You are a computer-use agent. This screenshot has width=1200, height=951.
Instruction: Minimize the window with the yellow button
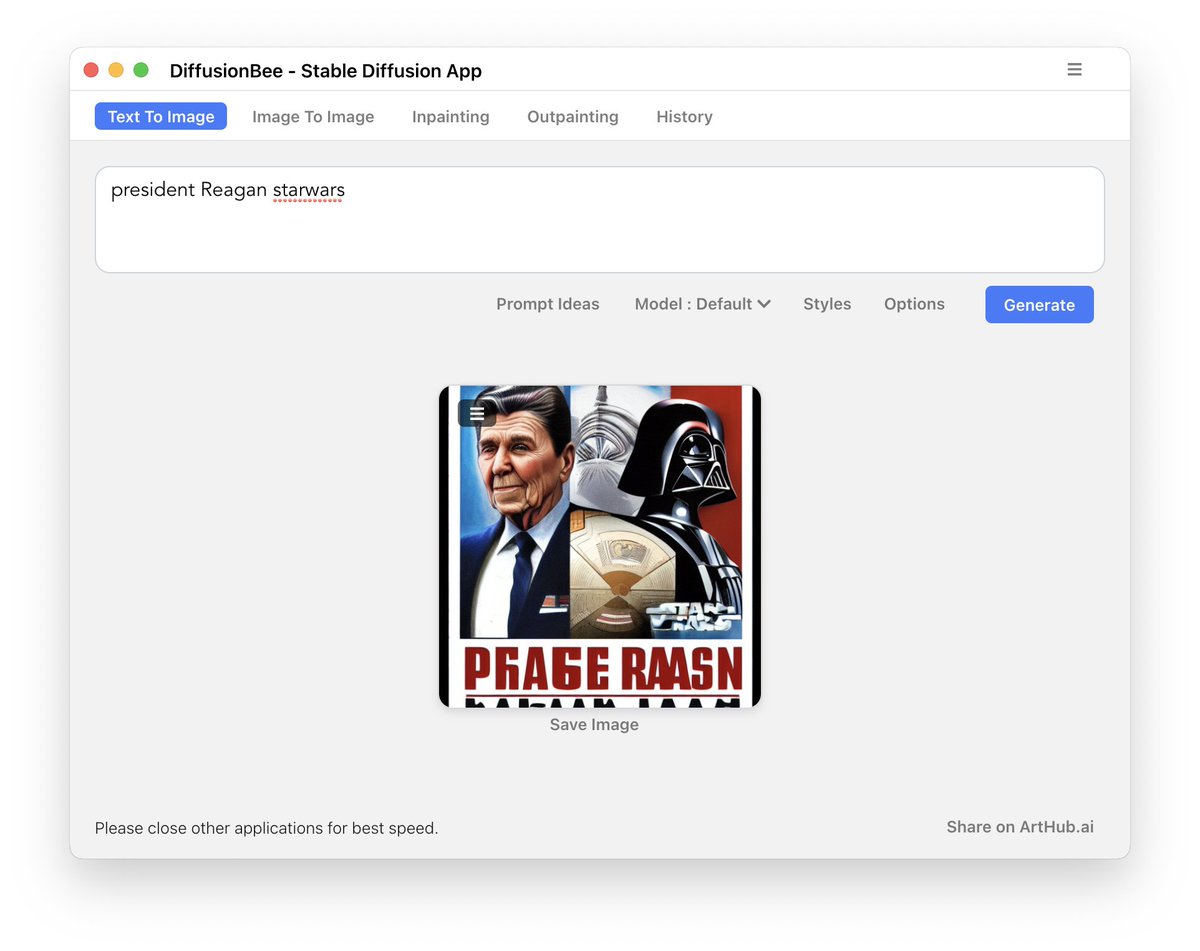pos(116,70)
